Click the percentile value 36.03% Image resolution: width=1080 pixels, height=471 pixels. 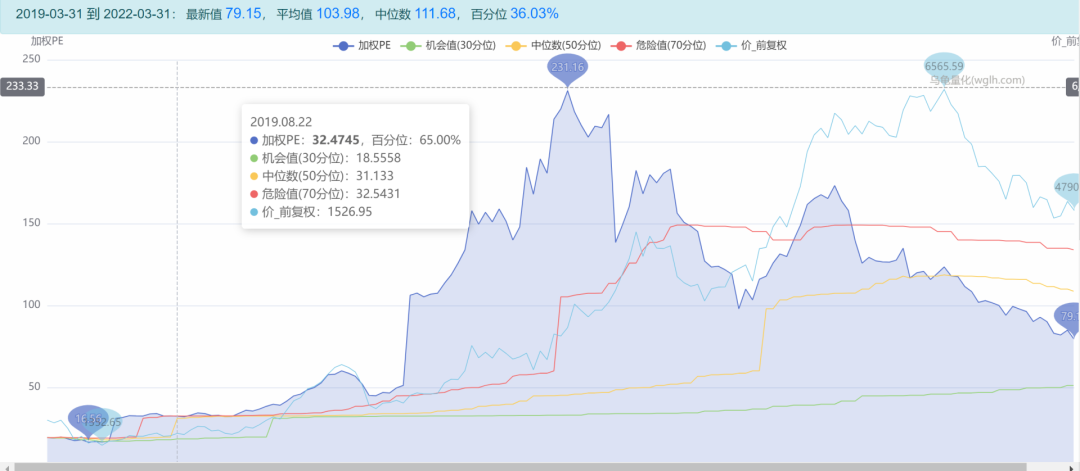[534, 14]
